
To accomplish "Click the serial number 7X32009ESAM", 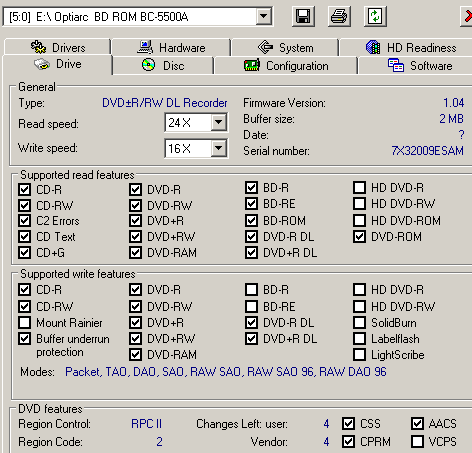I will [x=427, y=151].
